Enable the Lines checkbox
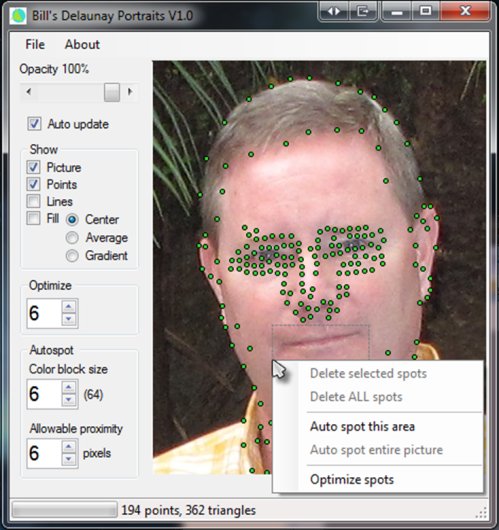Viewport: 499px width, 530px height. point(33,201)
